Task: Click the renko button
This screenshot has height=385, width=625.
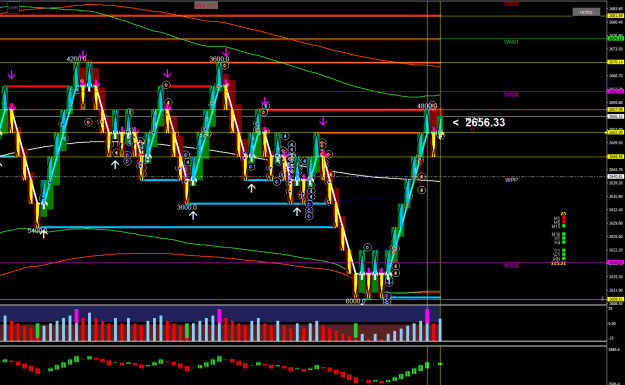Action: [x=586, y=12]
